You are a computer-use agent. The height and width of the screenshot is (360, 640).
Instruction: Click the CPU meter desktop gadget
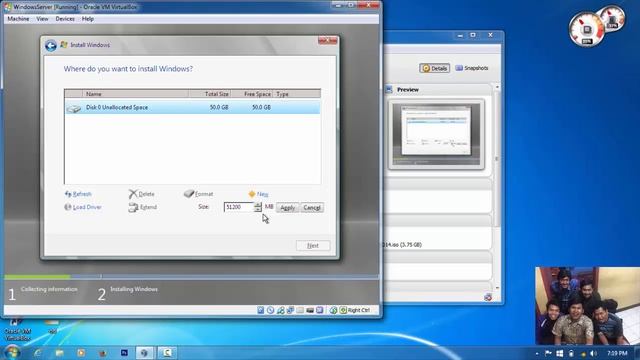point(587,29)
